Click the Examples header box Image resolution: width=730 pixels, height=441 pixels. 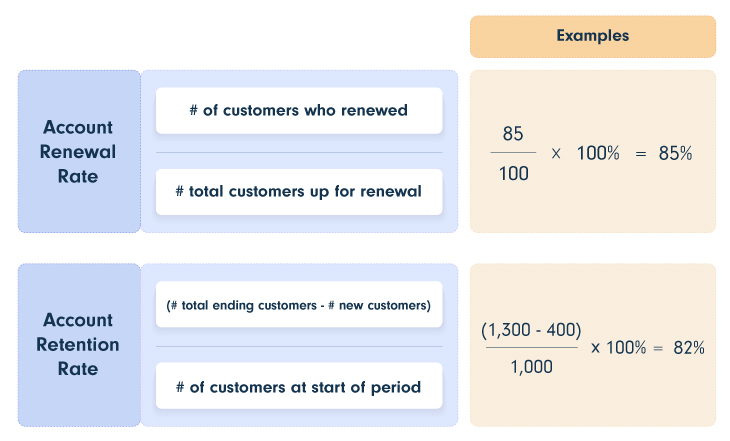pyautogui.click(x=593, y=36)
